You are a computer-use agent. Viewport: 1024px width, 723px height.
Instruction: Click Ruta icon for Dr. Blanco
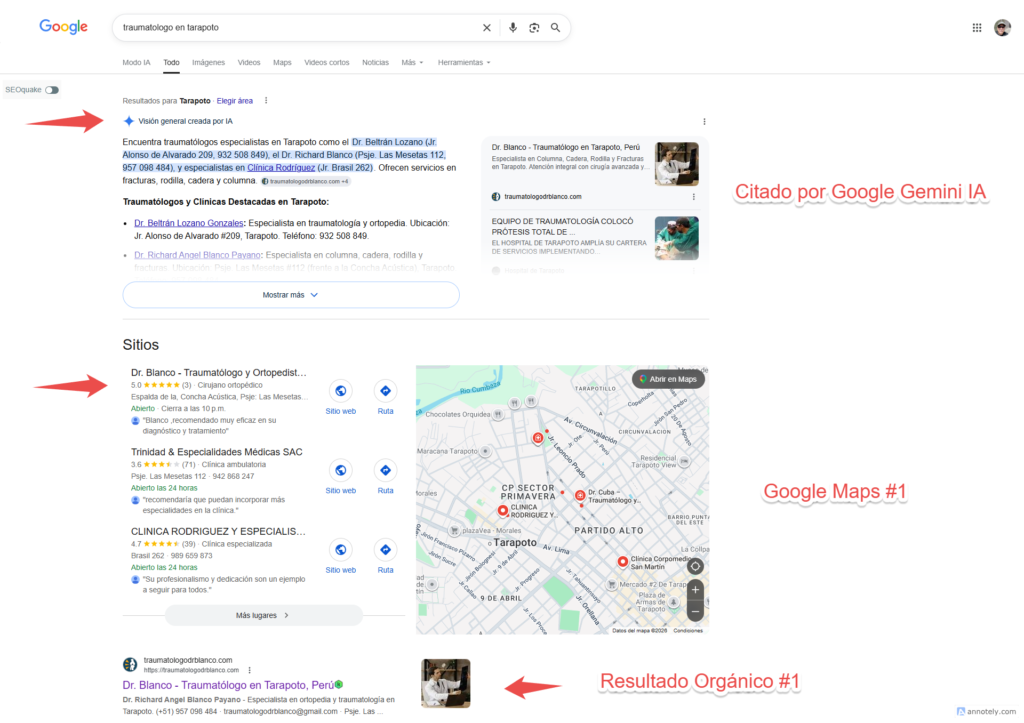[x=385, y=391]
